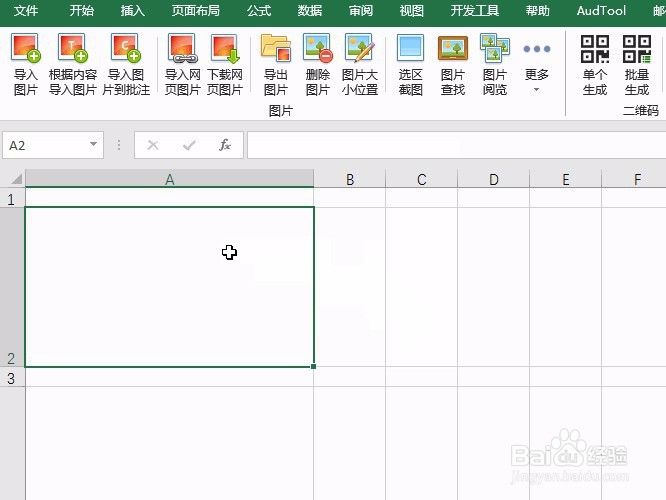Open the 视图 view tab
The width and height of the screenshot is (666, 500).
pyautogui.click(x=412, y=11)
